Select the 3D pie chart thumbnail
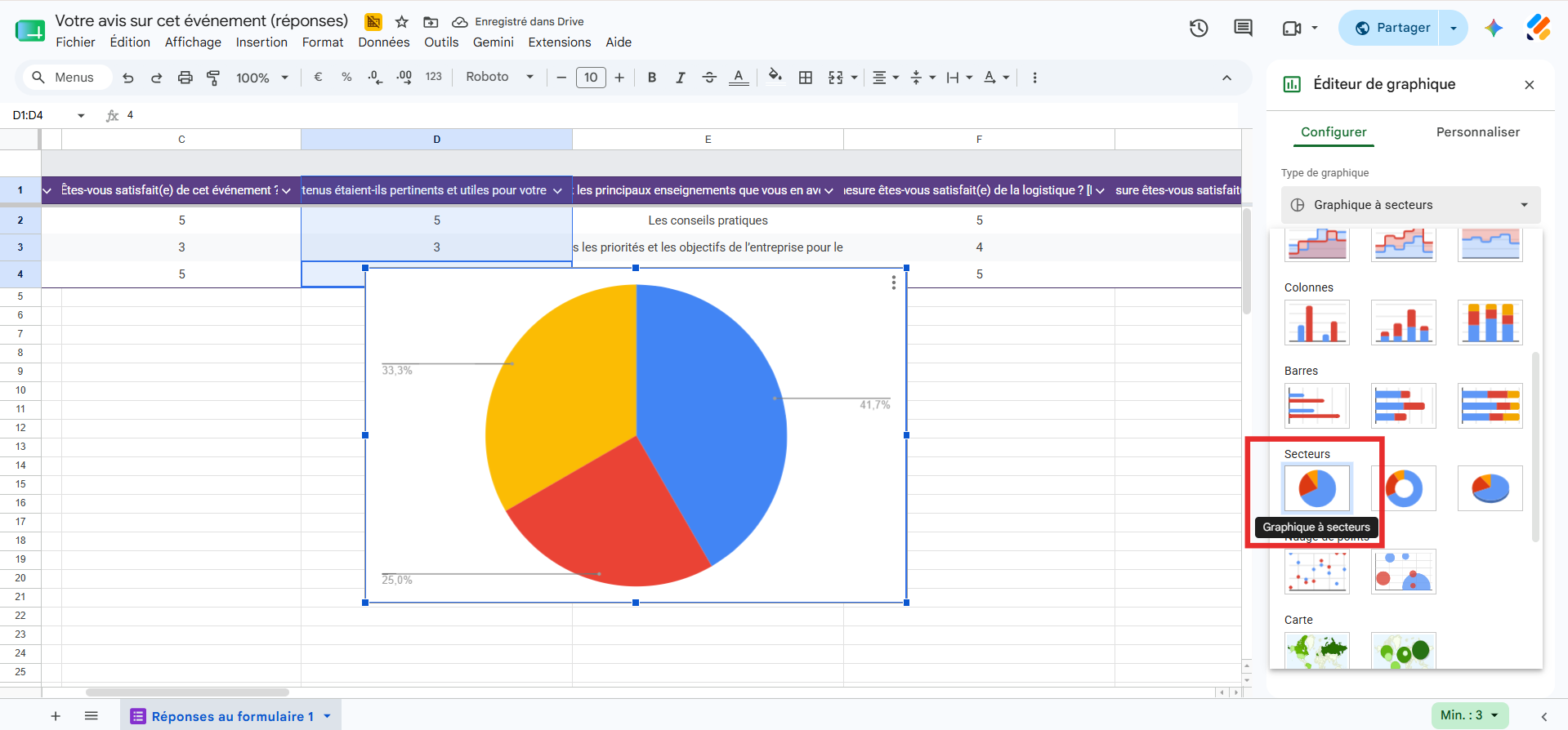The width and height of the screenshot is (1568, 730). pos(1490,488)
